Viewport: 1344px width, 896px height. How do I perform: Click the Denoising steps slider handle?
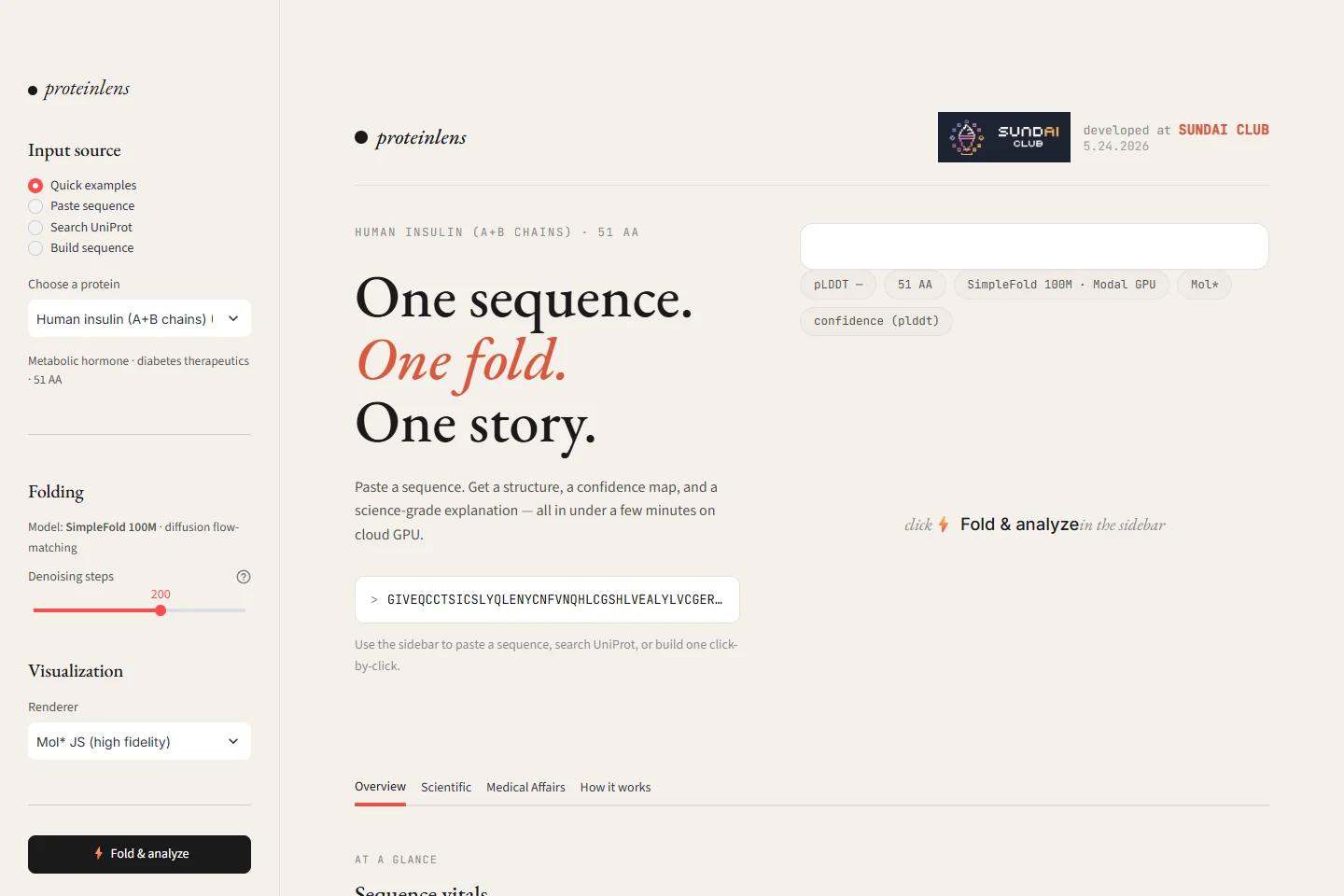coord(161,610)
